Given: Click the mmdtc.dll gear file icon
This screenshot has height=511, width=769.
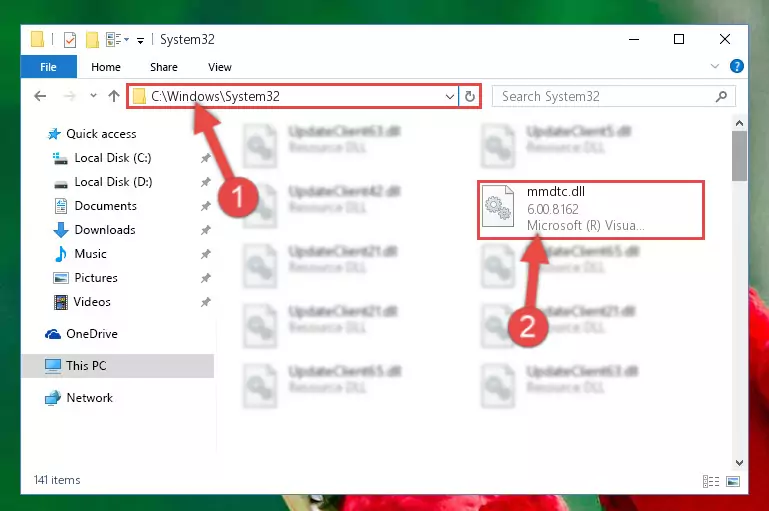Looking at the screenshot, I should [x=498, y=206].
